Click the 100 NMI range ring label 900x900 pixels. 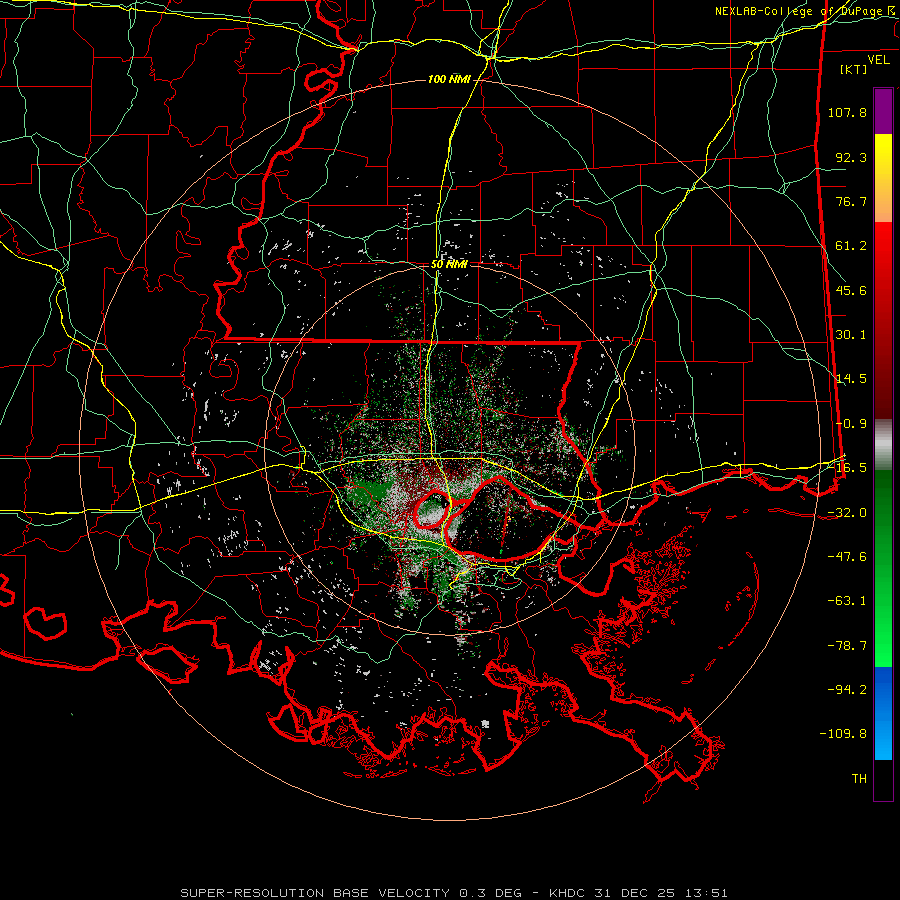pos(449,79)
